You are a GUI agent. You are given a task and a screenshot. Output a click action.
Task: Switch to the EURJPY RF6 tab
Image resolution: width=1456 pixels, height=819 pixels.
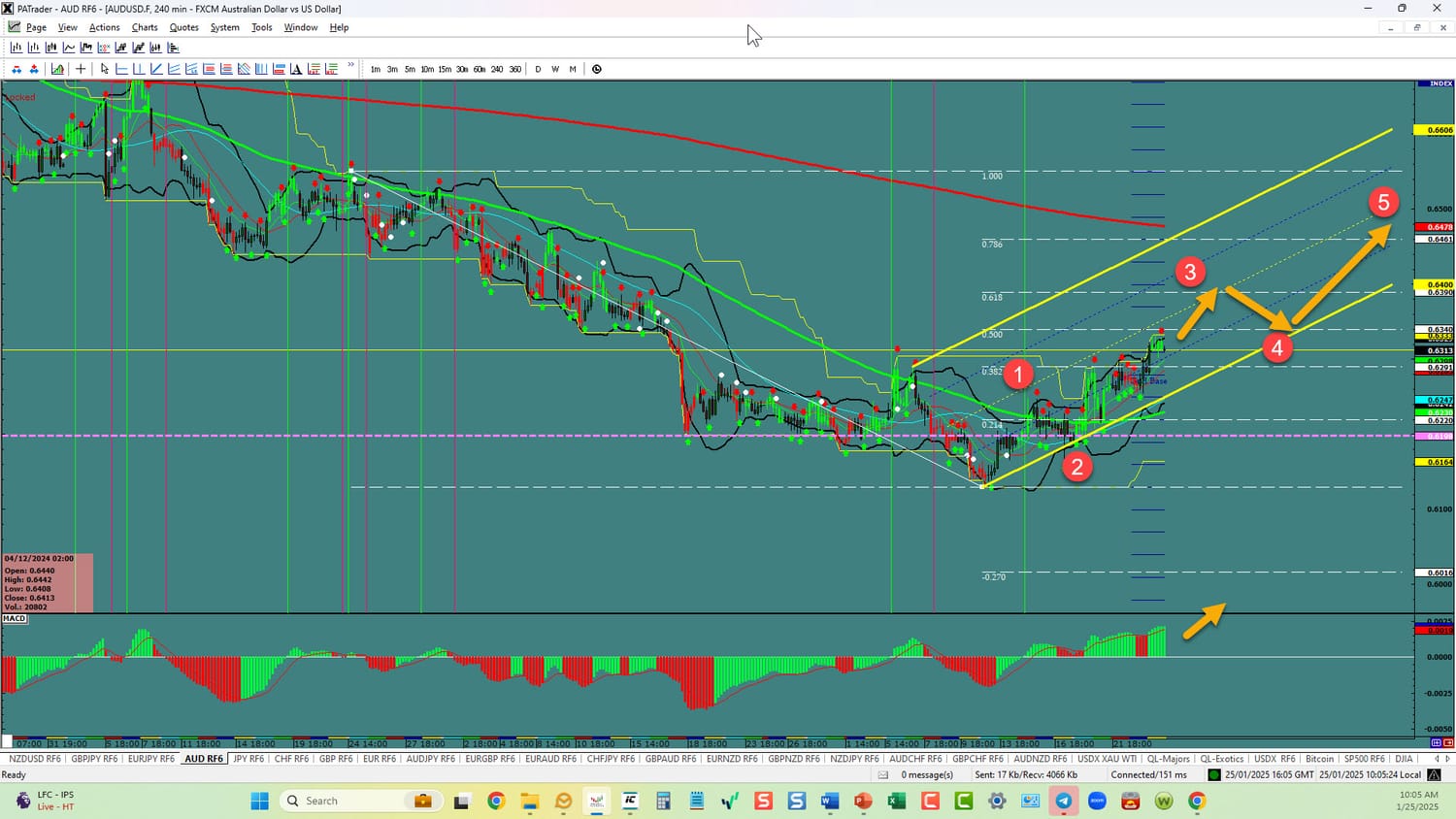click(150, 759)
